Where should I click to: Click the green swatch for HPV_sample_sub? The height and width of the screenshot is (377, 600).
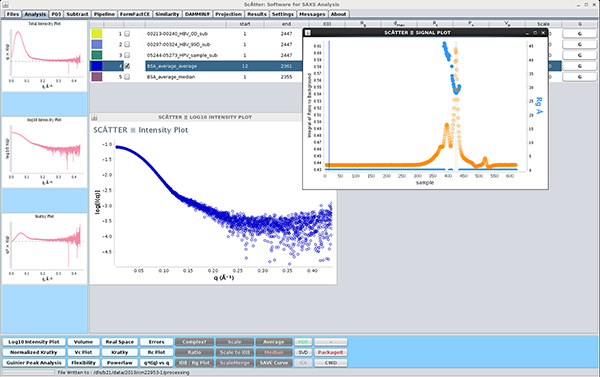click(97, 55)
